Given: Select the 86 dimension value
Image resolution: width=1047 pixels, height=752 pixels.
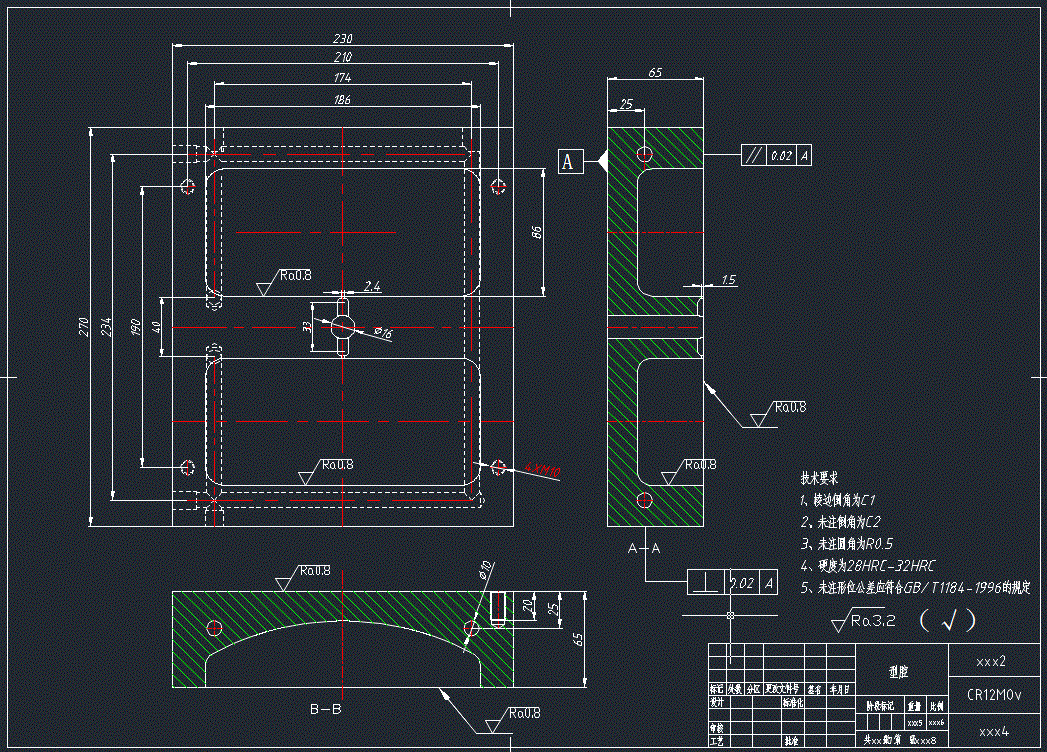Looking at the screenshot, I should (536, 232).
